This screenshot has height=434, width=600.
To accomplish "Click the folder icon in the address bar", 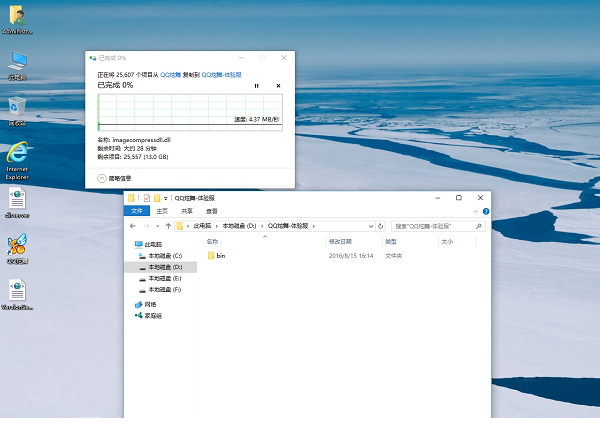I will pyautogui.click(x=179, y=226).
